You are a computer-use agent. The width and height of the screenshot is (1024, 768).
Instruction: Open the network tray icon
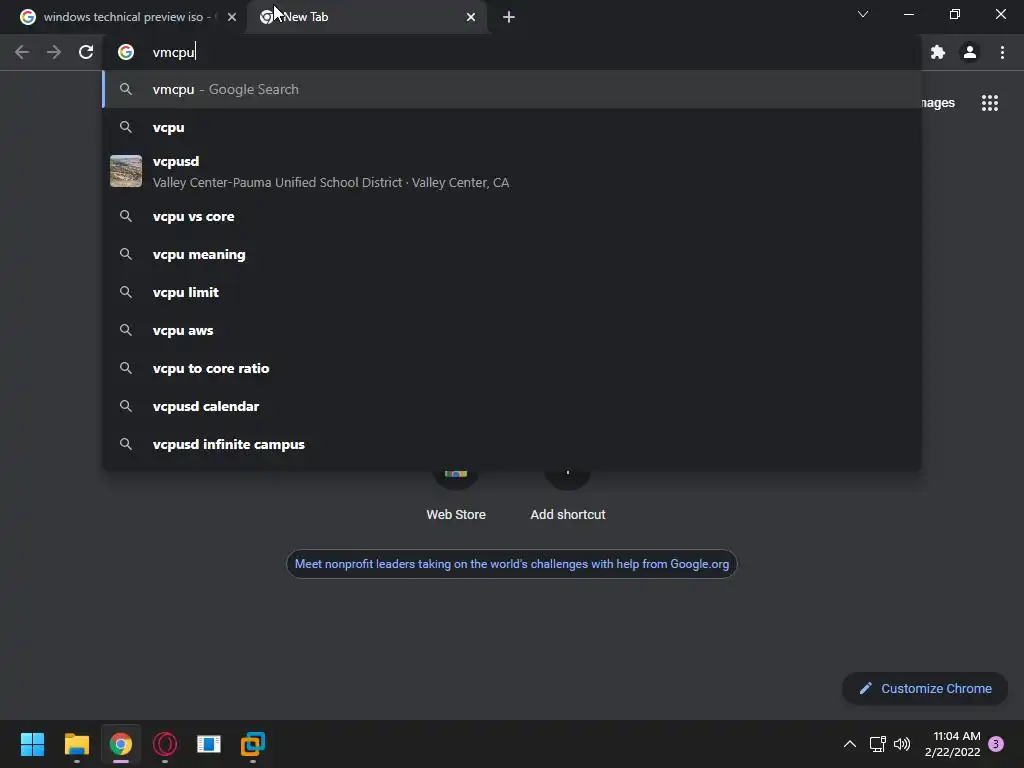[x=877, y=744]
